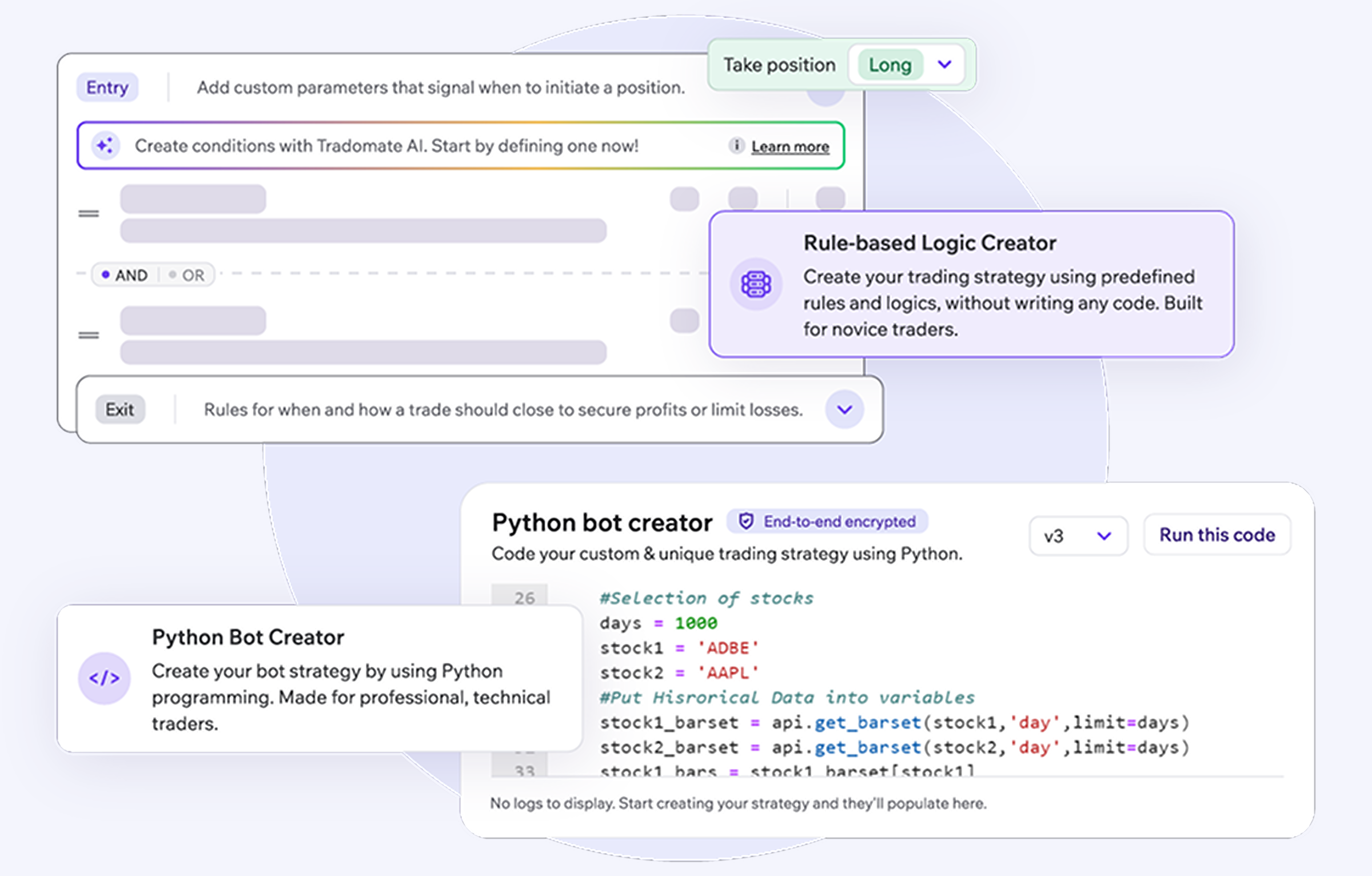Grab the first condition's drag handle
This screenshot has width=1372, height=876.
[x=89, y=214]
